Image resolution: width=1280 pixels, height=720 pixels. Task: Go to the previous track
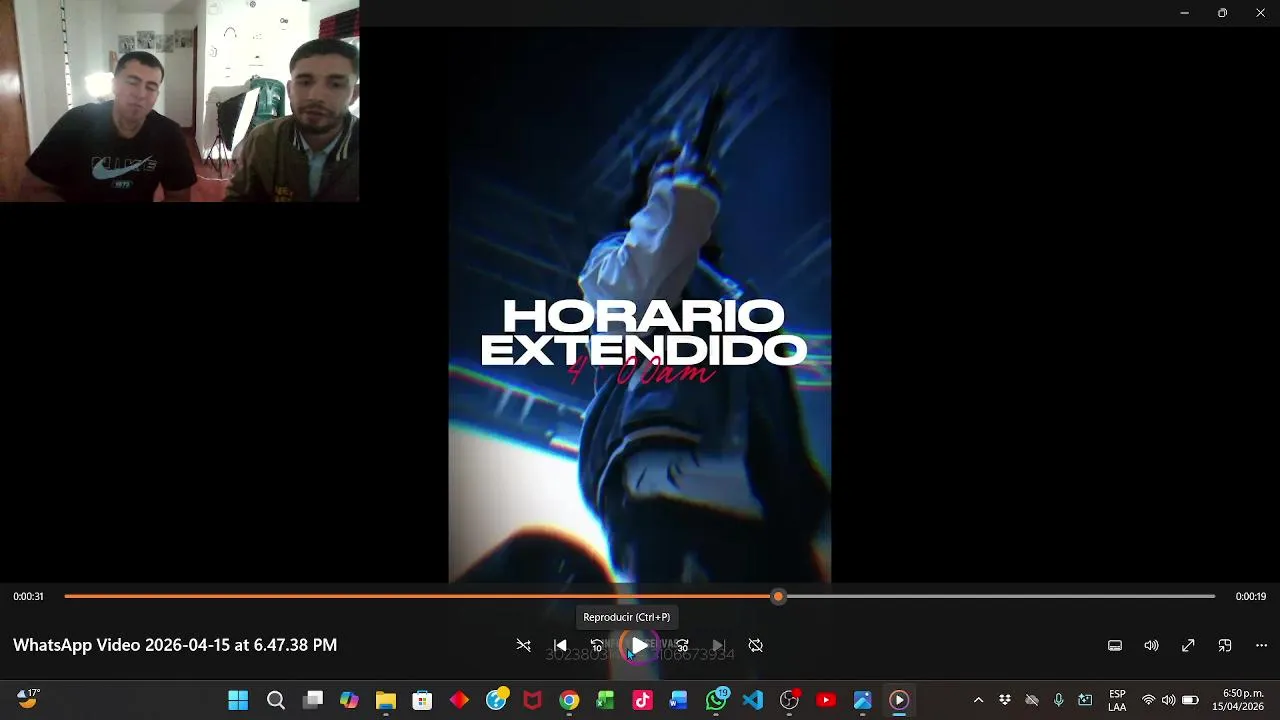click(560, 646)
